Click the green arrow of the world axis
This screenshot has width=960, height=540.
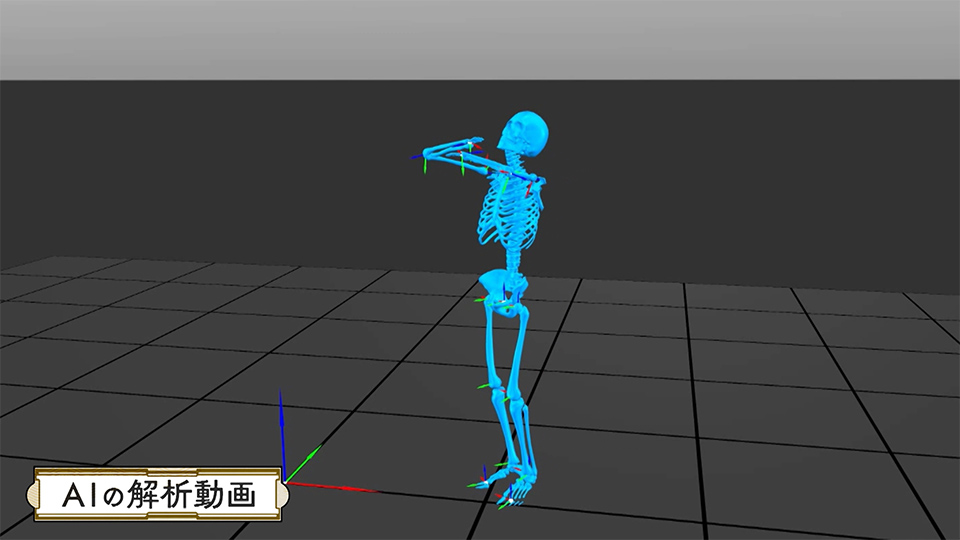point(303,463)
